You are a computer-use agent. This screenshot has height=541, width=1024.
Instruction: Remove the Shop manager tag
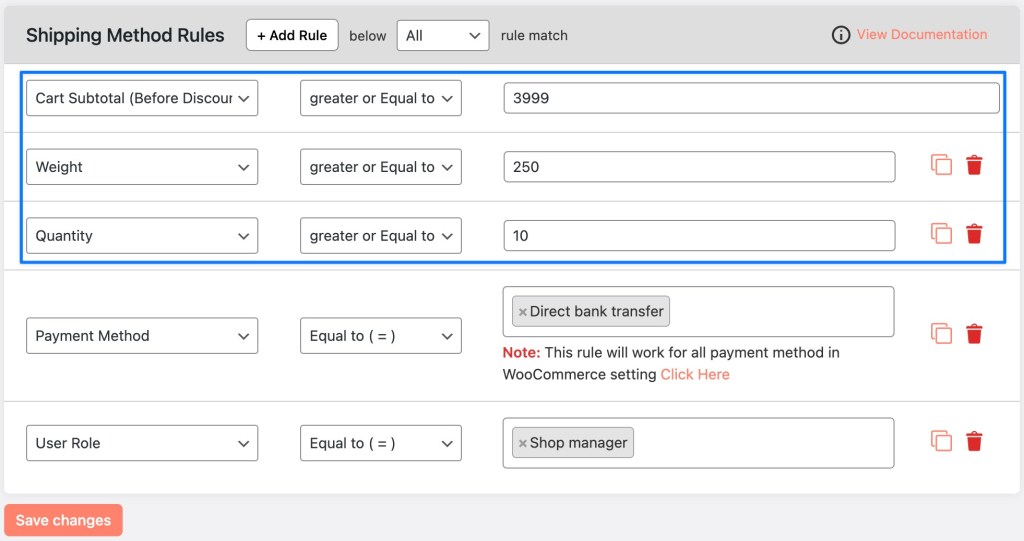pos(522,443)
